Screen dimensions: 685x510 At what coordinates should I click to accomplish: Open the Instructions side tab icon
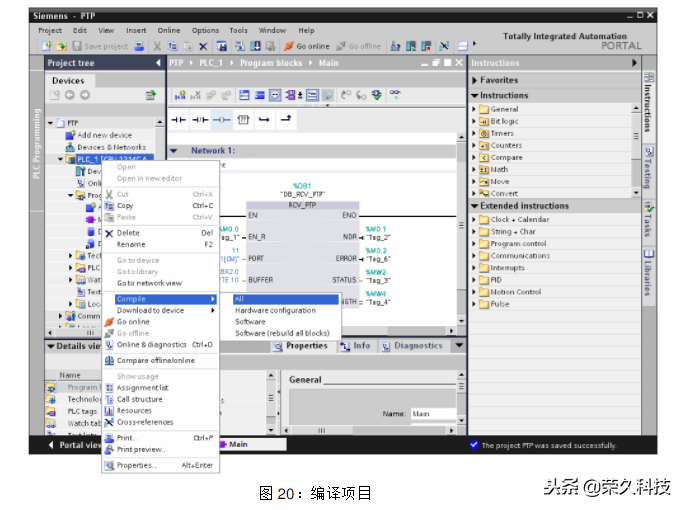click(x=649, y=78)
